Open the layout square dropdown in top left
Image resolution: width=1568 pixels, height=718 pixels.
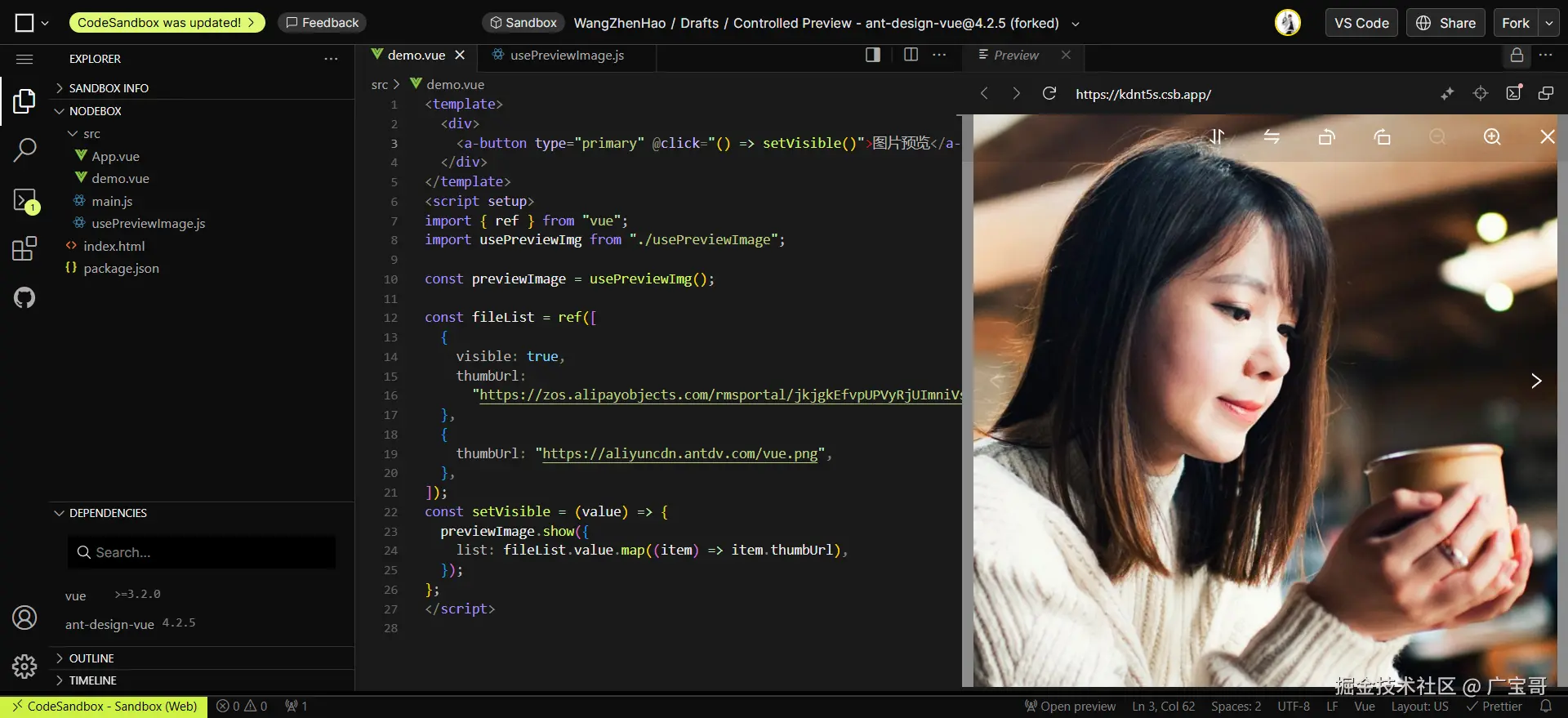coord(32,23)
